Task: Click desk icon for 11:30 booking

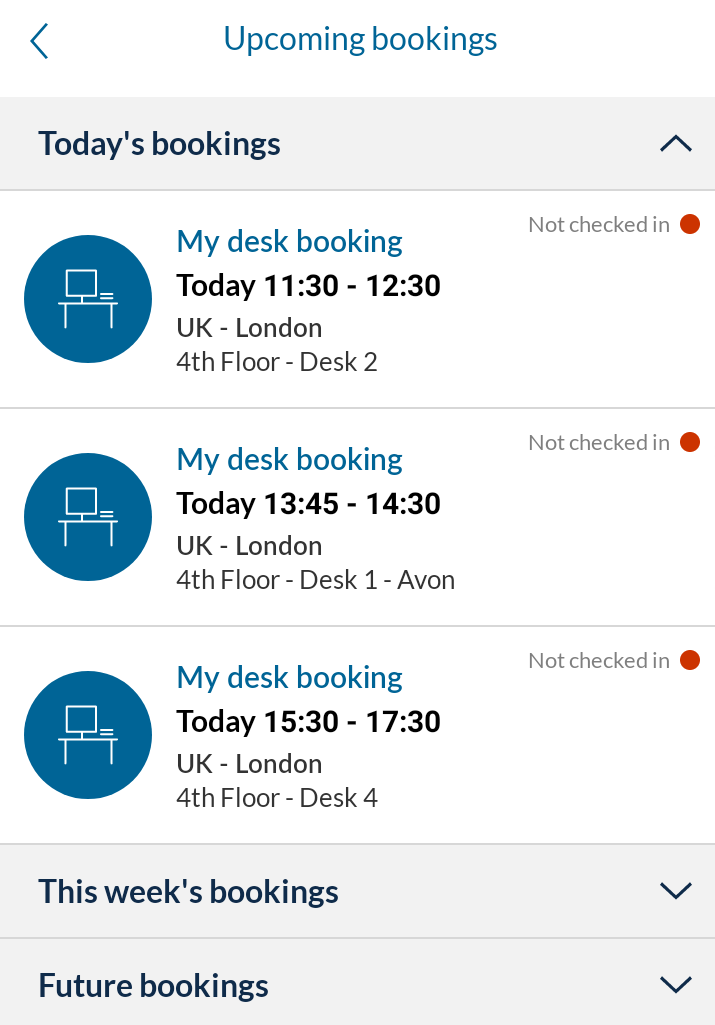Action: coord(88,299)
